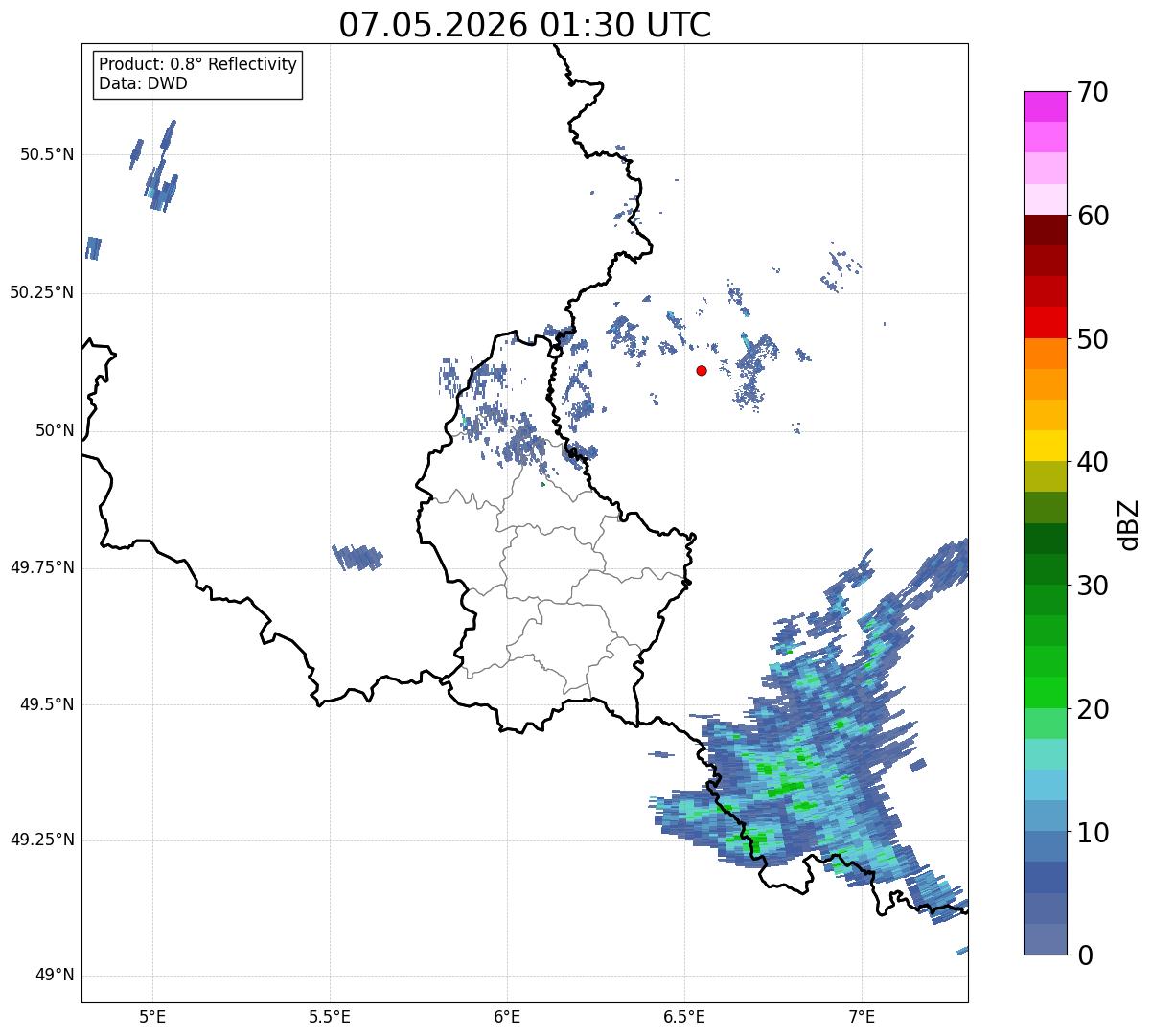Click the 6°E longitude label
Screen dimensions: 1152x1036
[507, 1015]
